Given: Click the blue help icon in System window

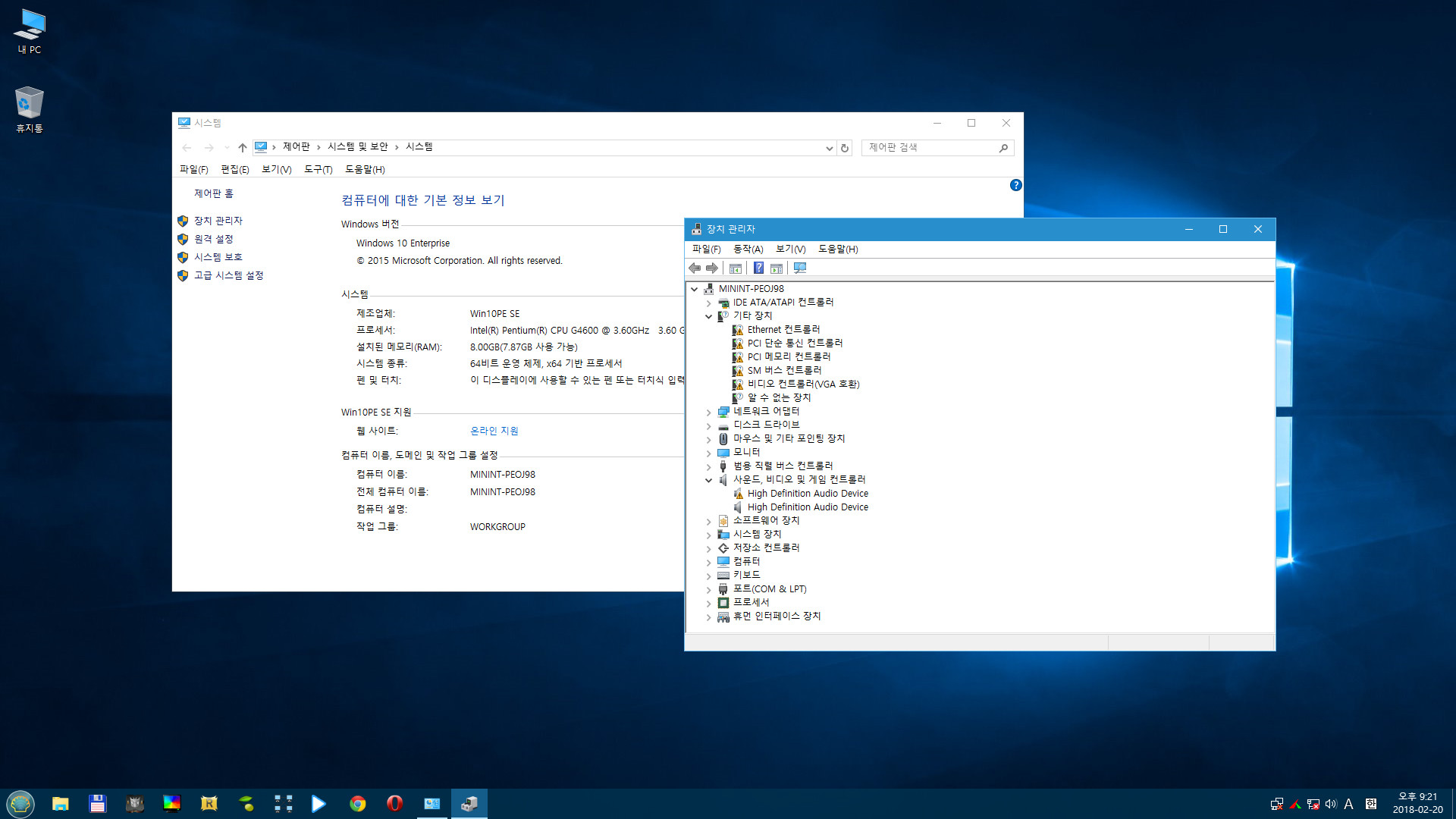Looking at the screenshot, I should pos(1016,185).
